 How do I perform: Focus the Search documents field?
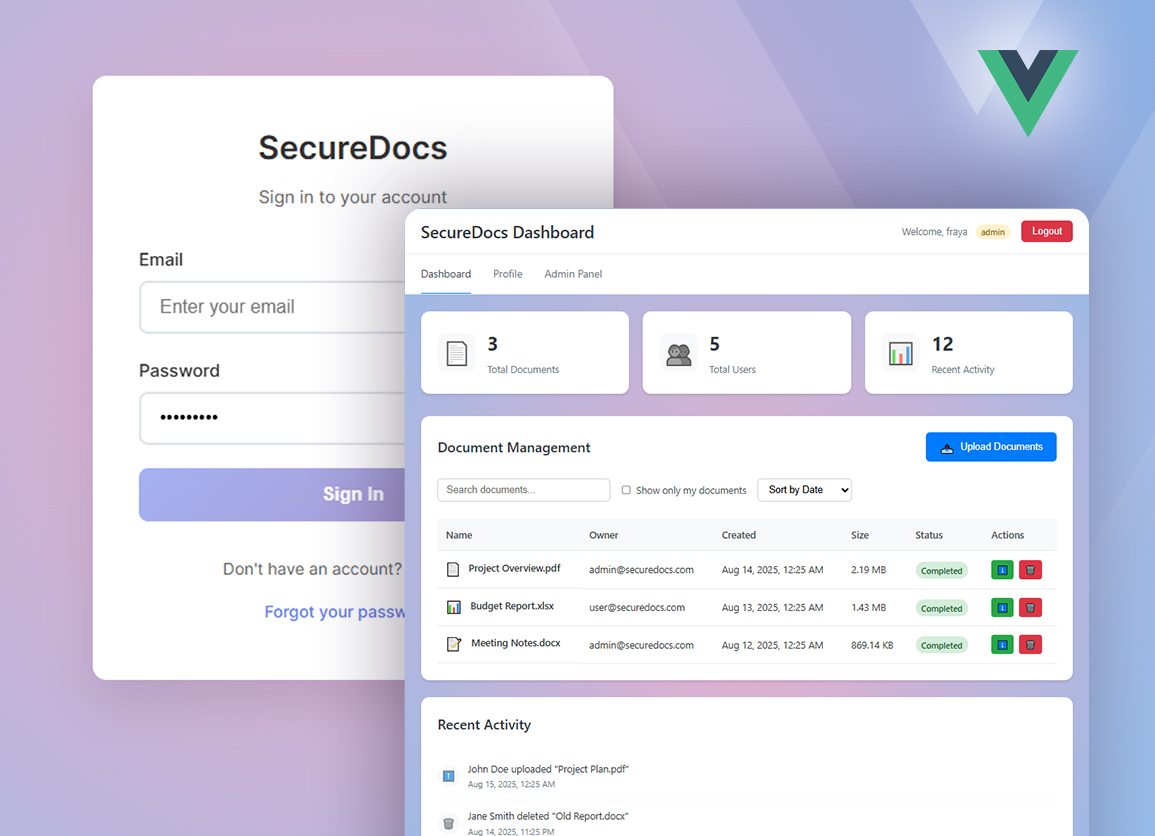[x=523, y=490]
